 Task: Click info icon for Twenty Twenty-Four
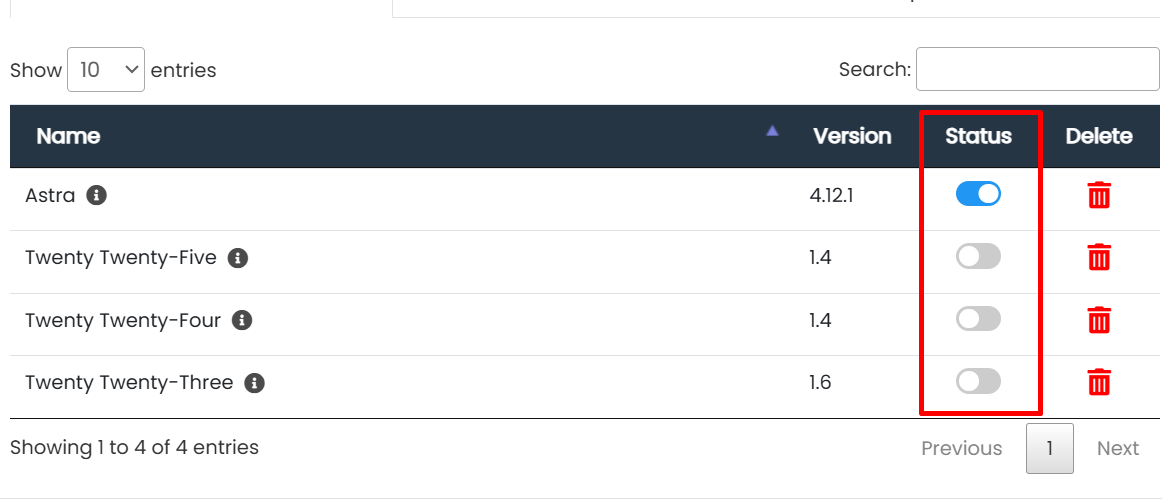(x=241, y=320)
